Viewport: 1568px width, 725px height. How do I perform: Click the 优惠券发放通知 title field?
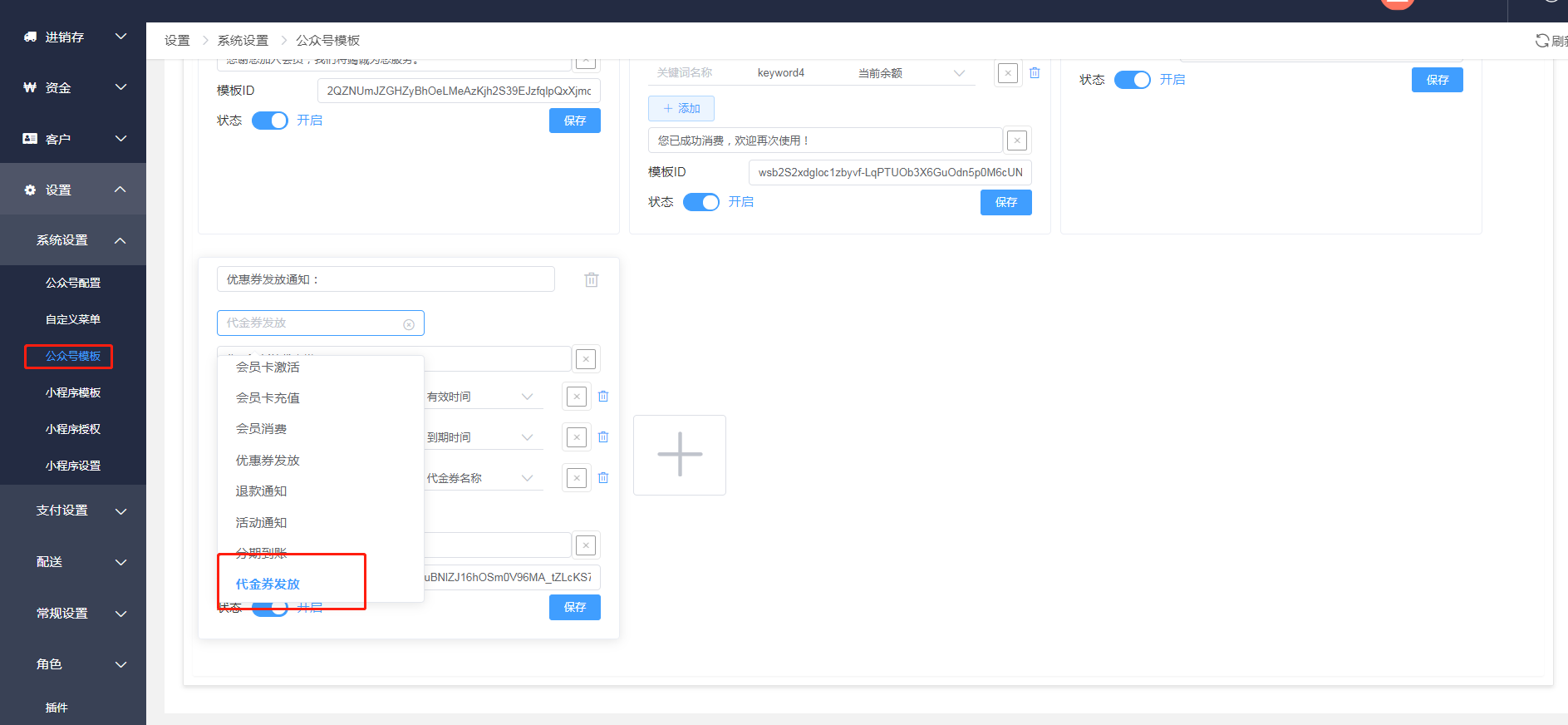click(386, 279)
